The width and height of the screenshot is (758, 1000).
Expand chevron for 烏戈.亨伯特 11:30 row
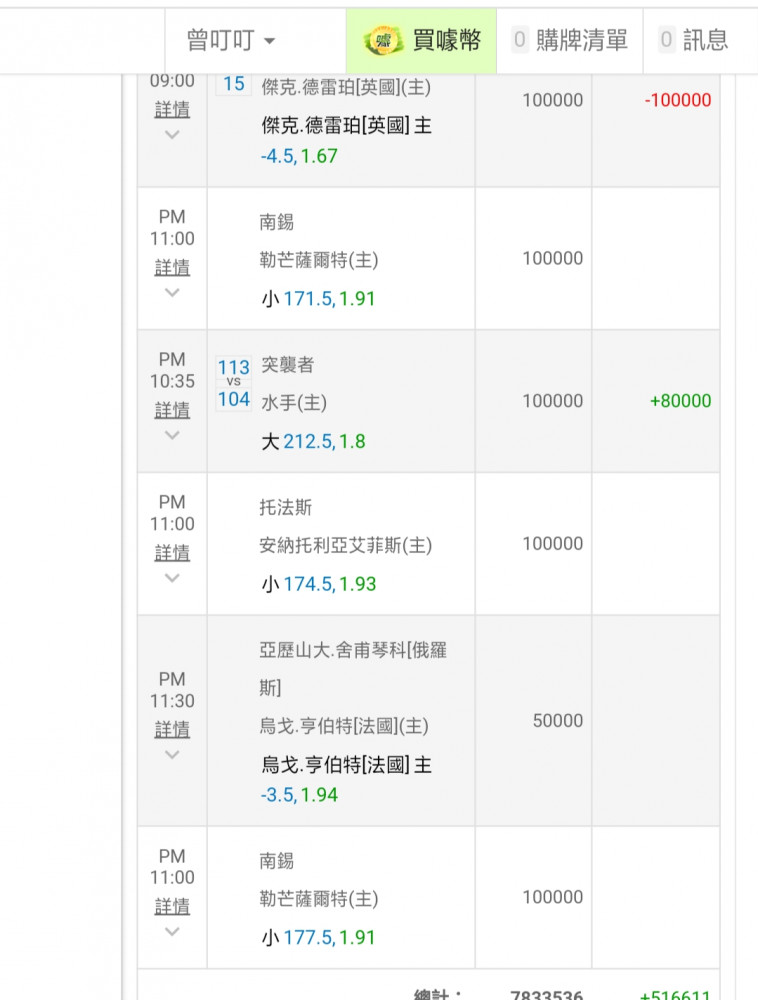pyautogui.click(x=172, y=755)
